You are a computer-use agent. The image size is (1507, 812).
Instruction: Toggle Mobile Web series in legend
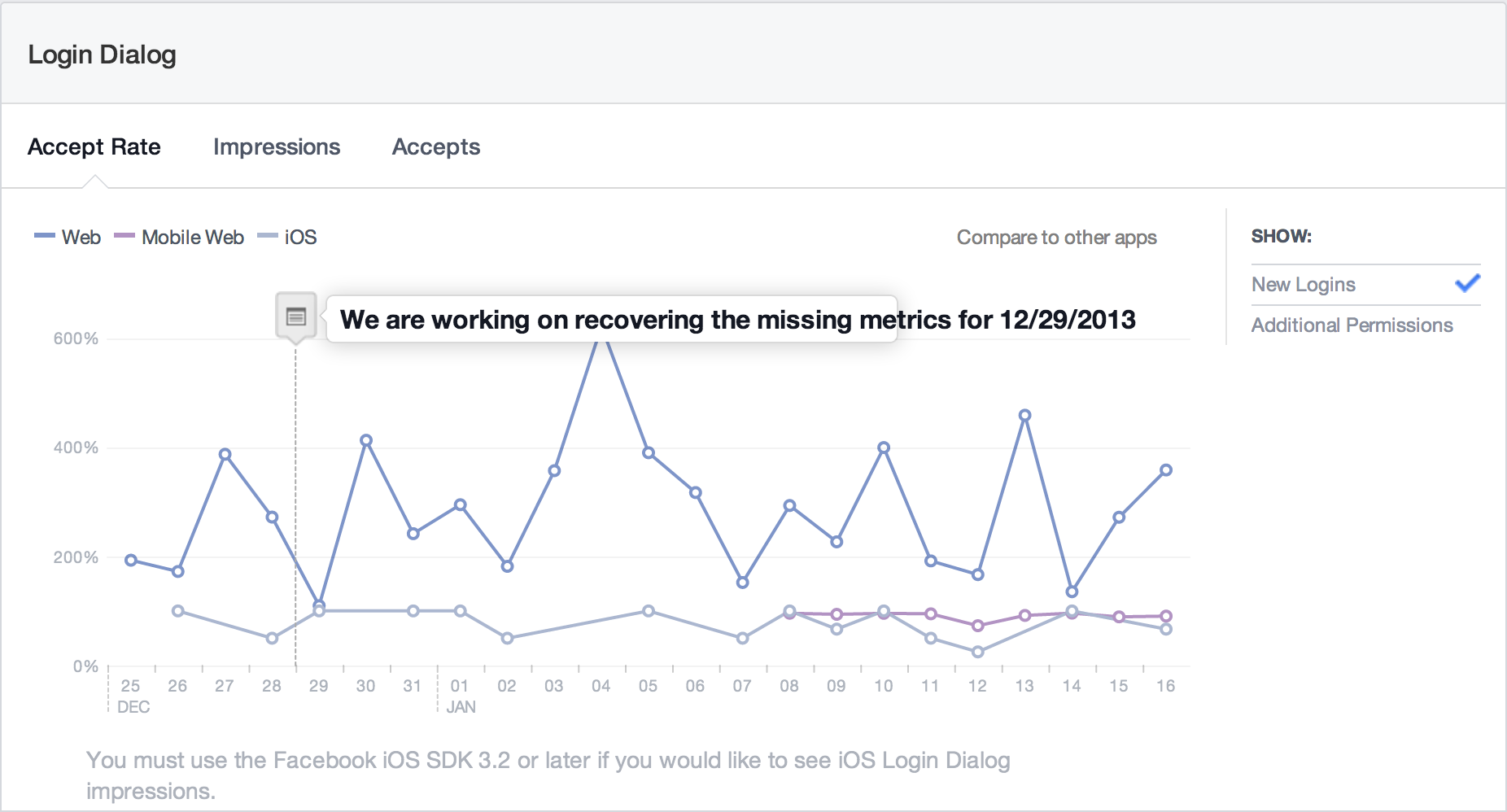192,238
